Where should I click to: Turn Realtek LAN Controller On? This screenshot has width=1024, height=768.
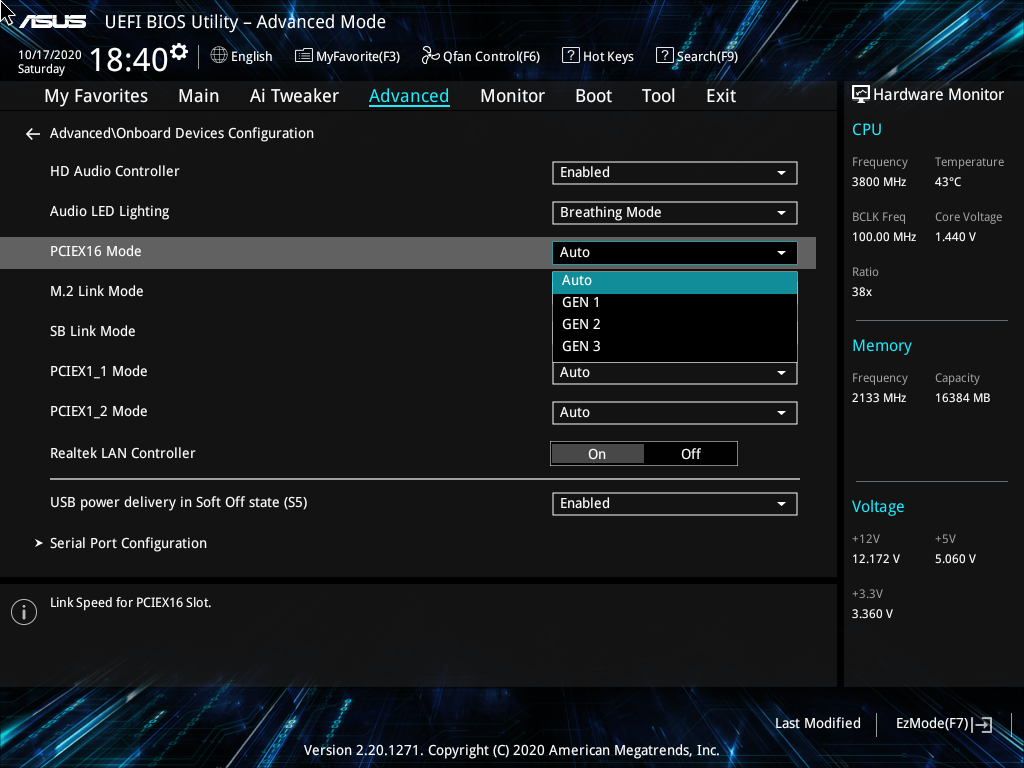(x=597, y=454)
